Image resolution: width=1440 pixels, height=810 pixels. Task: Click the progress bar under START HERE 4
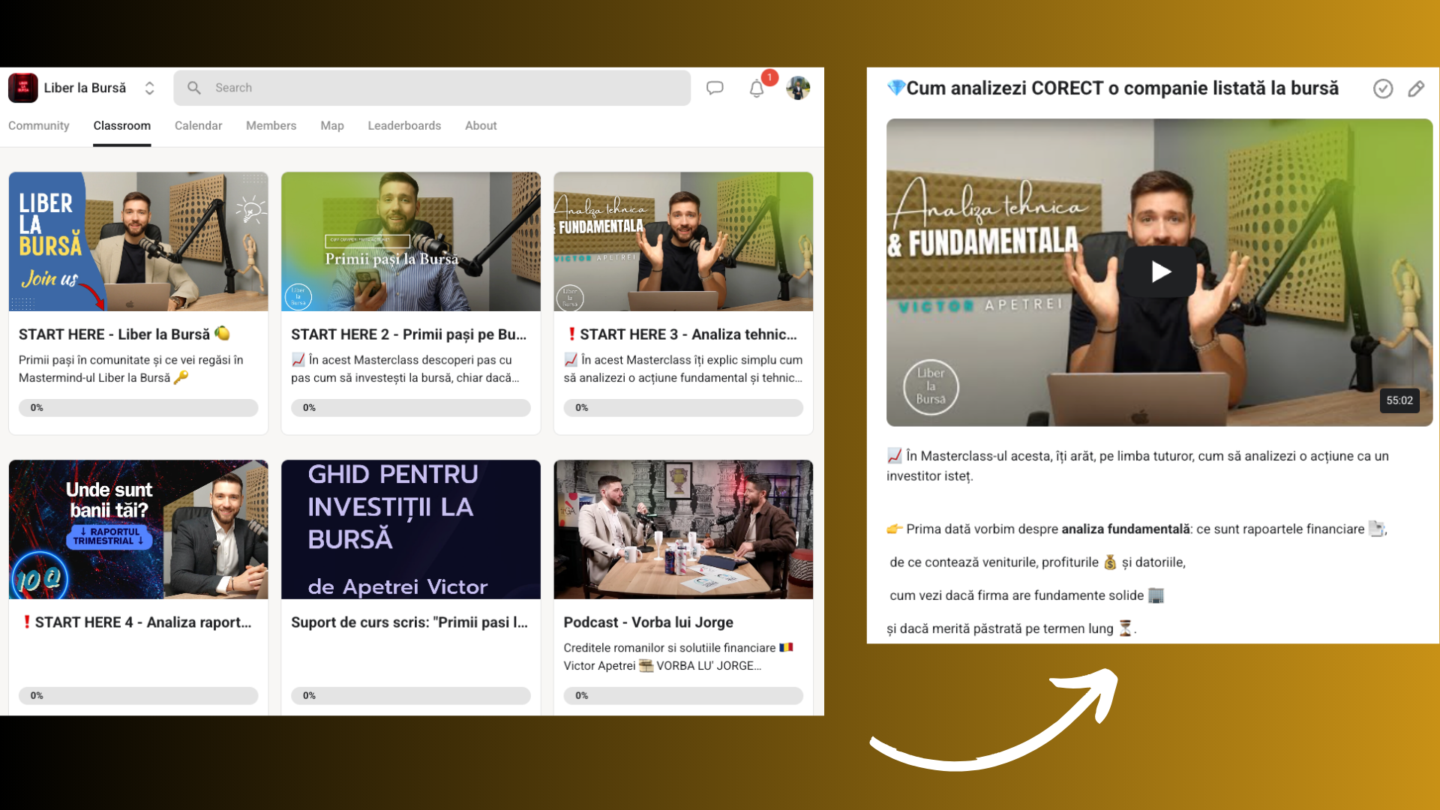(x=138, y=696)
